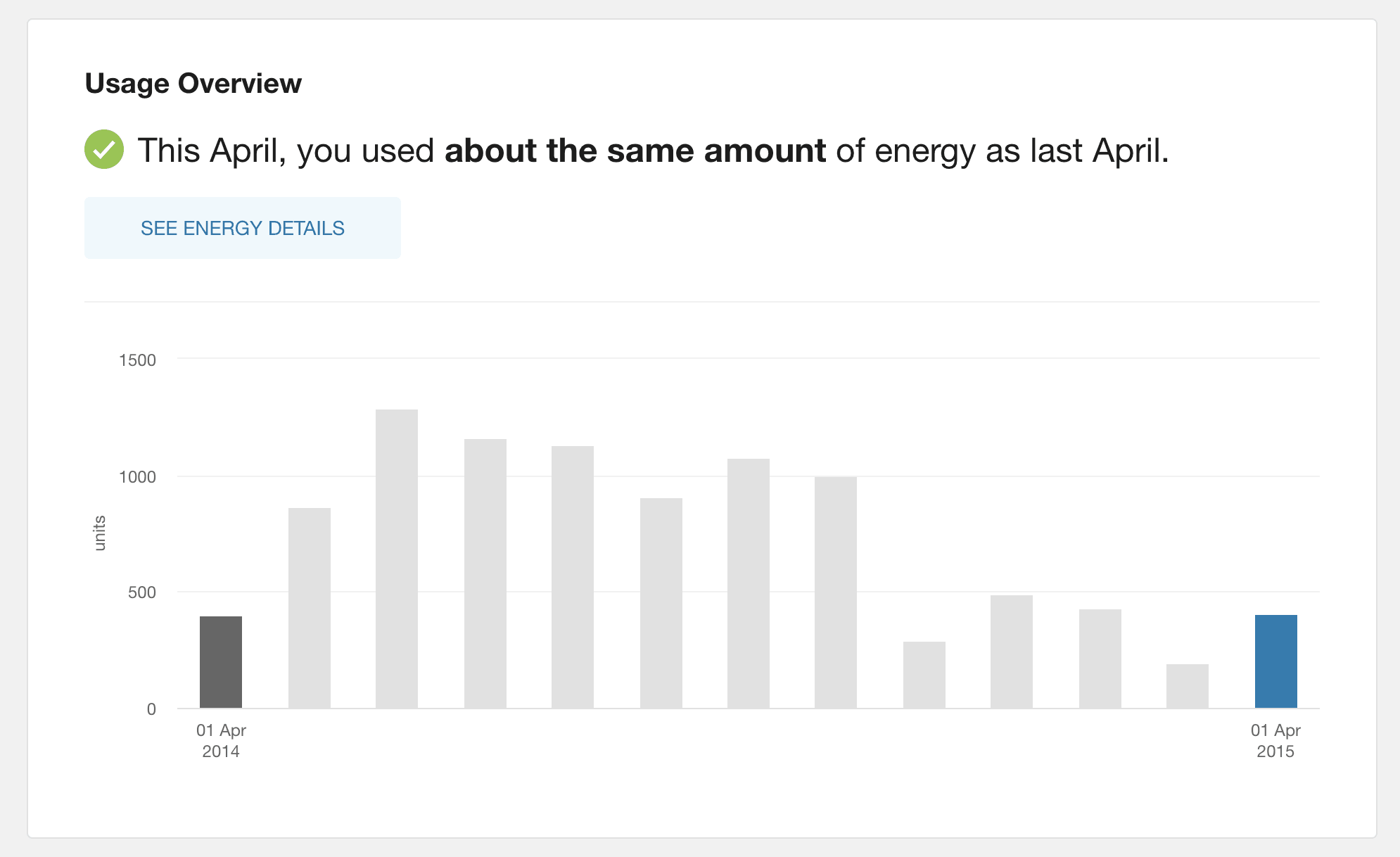The width and height of the screenshot is (1400, 857).
Task: Click the 01 Apr 2015 axis label
Action: click(x=1275, y=741)
